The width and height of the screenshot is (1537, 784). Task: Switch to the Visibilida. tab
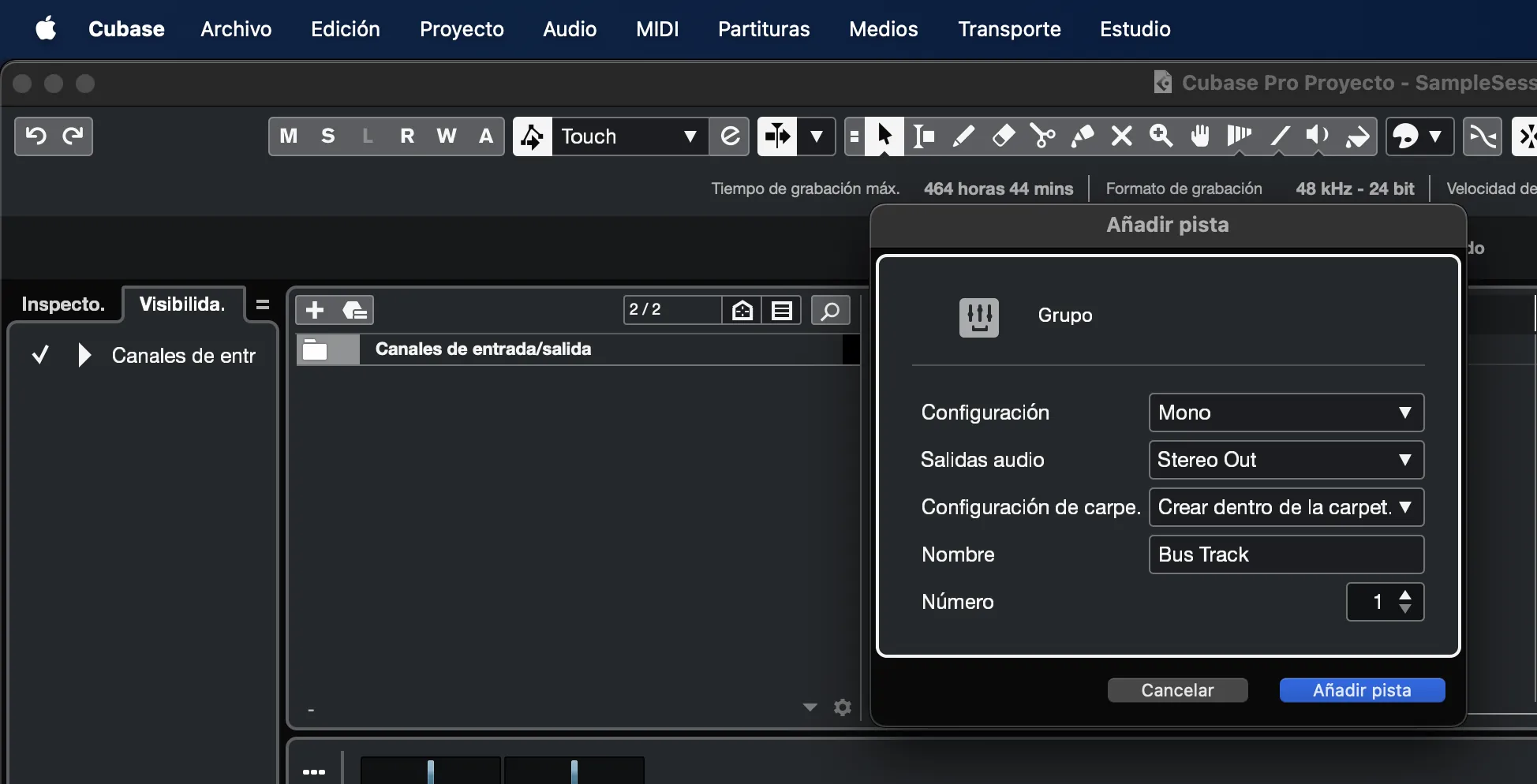click(182, 304)
